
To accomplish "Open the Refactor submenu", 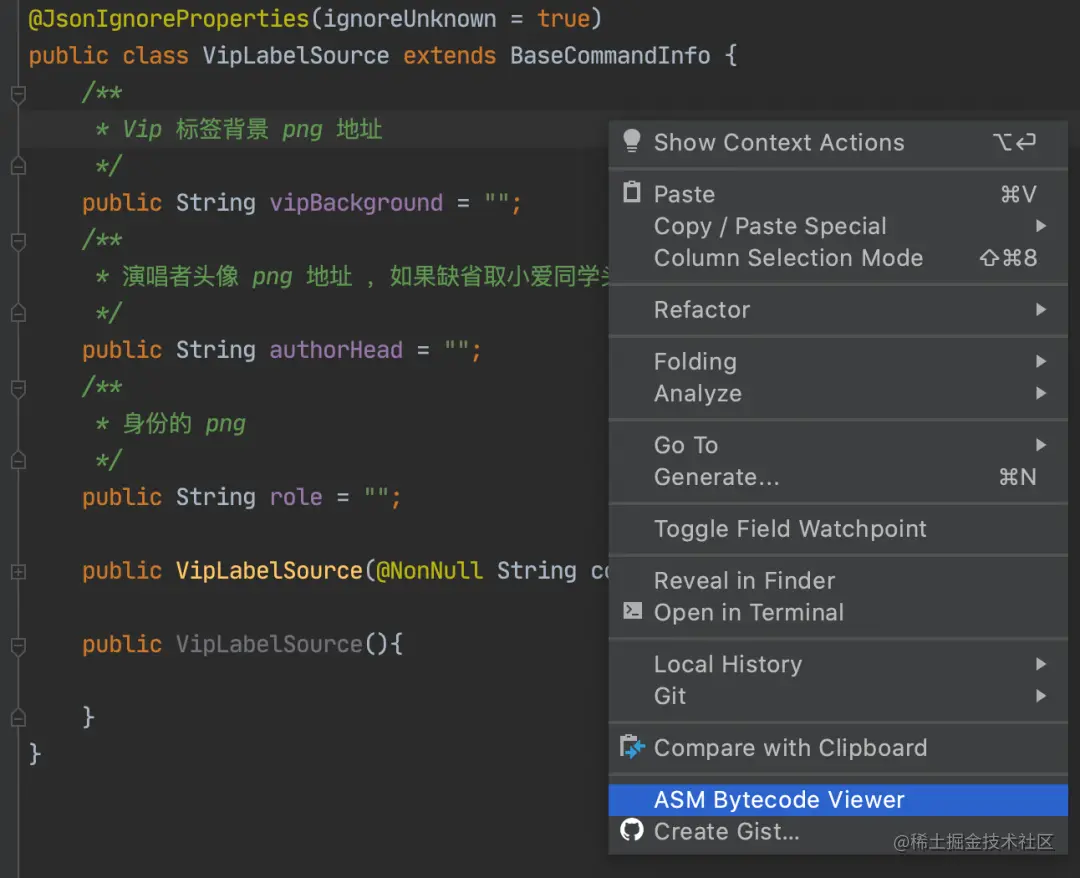I will tap(838, 310).
